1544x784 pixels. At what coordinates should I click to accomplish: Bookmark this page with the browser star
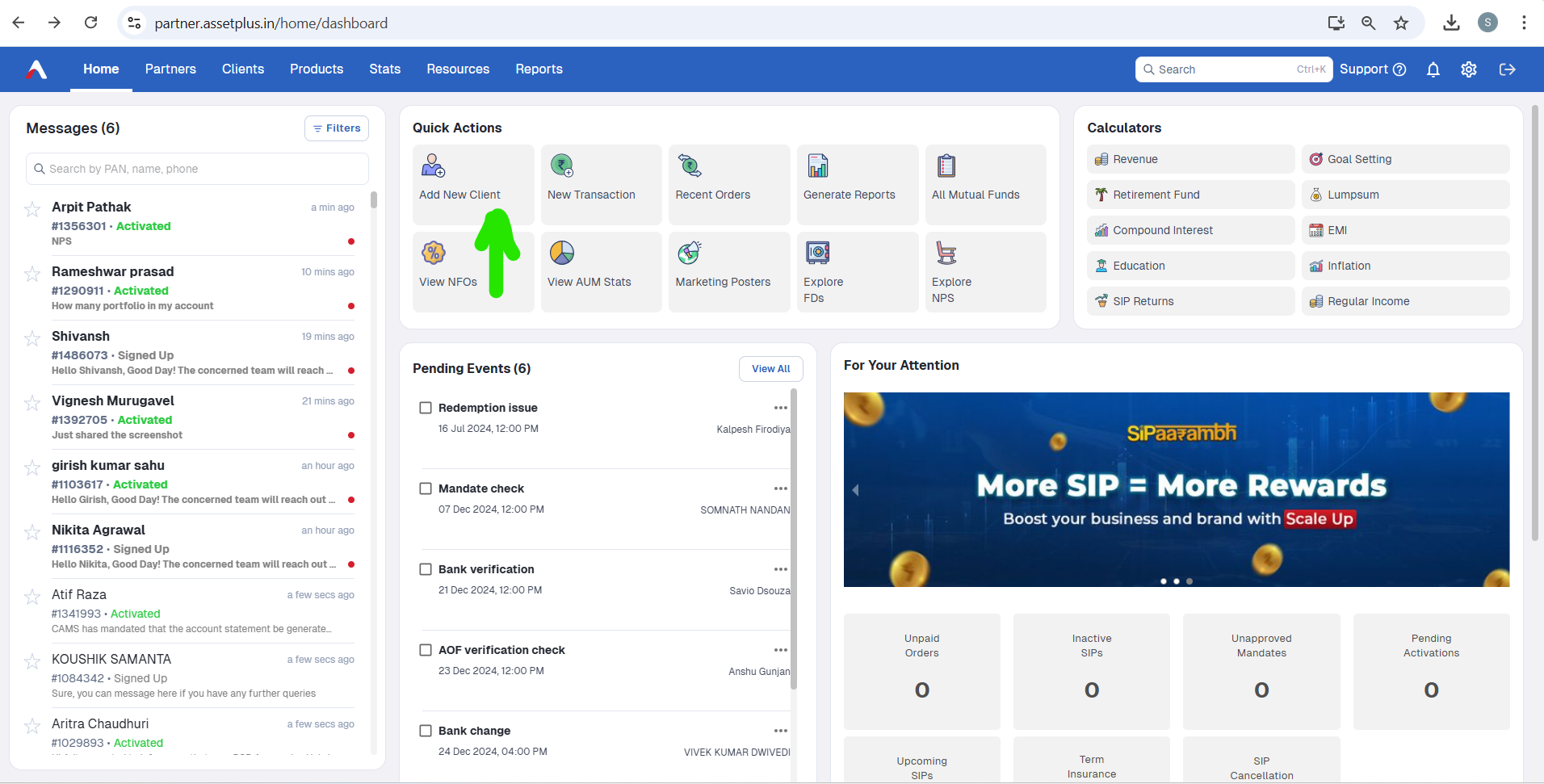click(x=1401, y=23)
